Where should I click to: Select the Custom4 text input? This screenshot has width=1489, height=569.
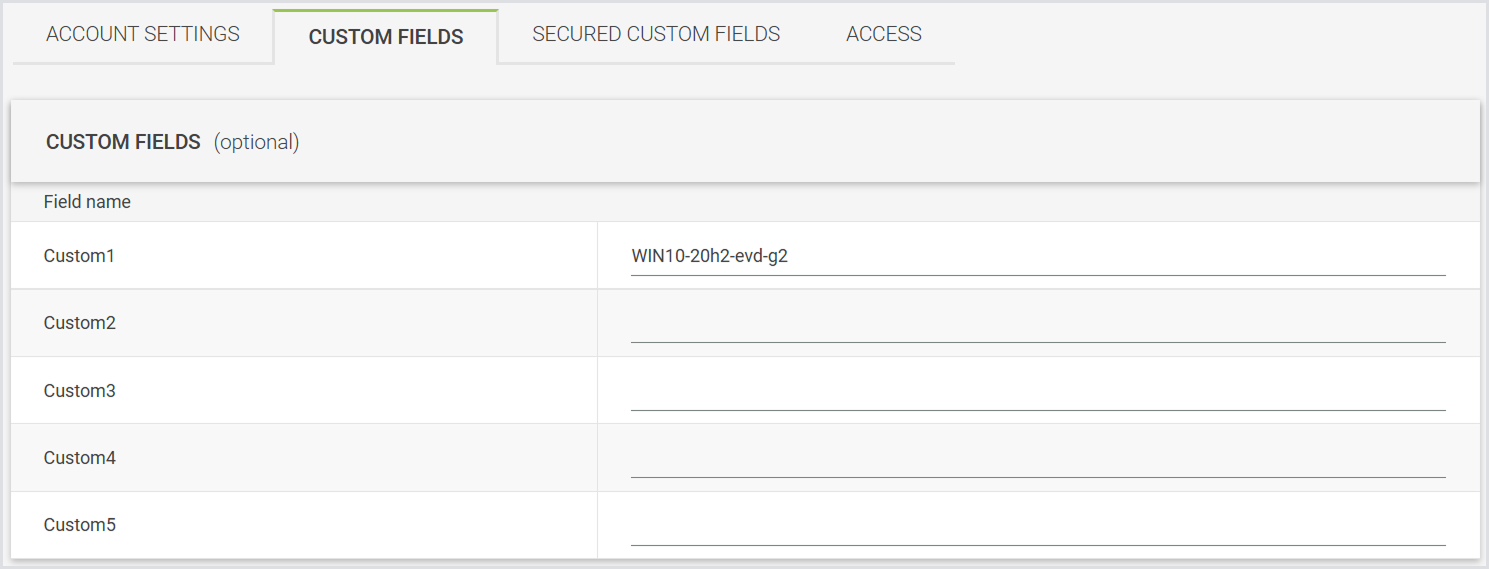coord(1038,459)
